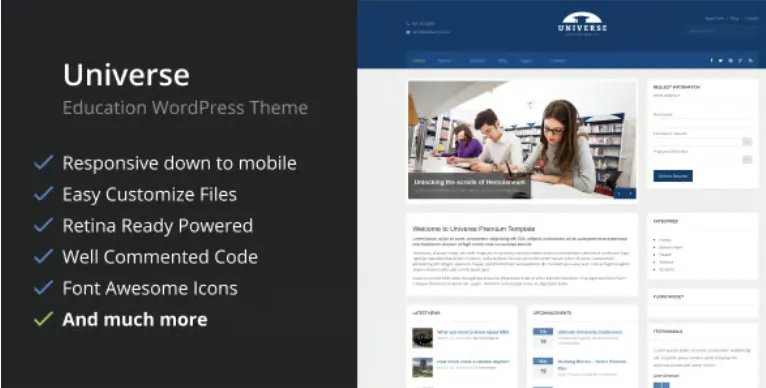Click the 'Font Awesome Icons' text
The width and height of the screenshot is (766, 388).
tap(150, 288)
